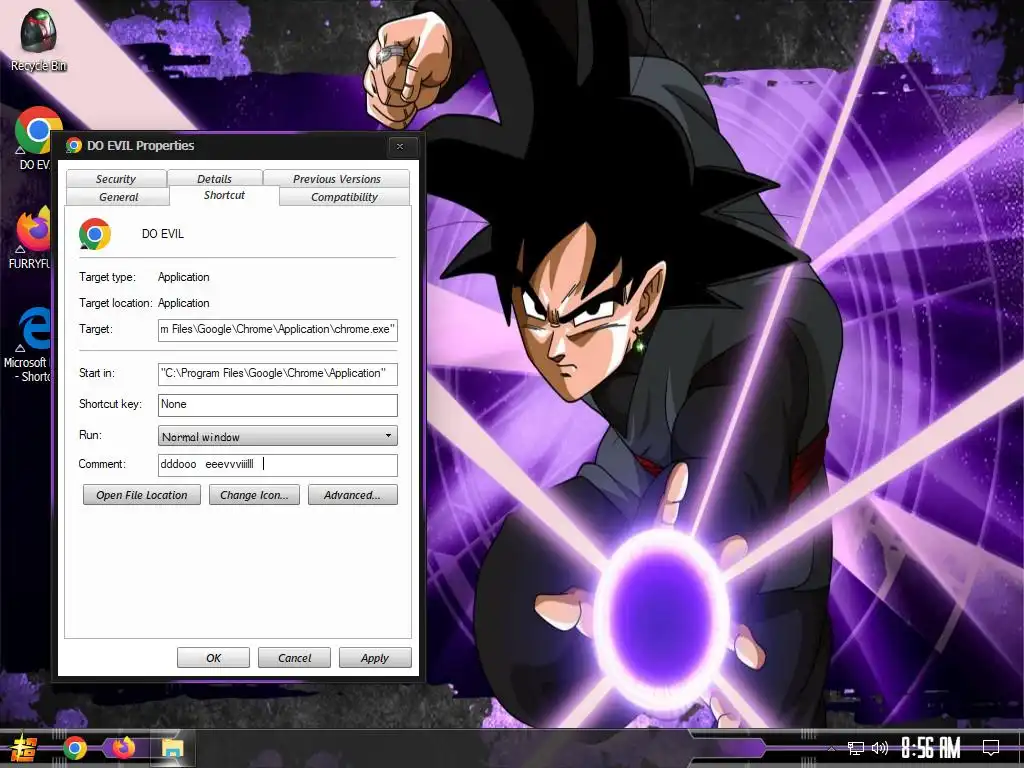The image size is (1024, 768).
Task: Switch to the Compatibility tab
Action: coord(344,197)
